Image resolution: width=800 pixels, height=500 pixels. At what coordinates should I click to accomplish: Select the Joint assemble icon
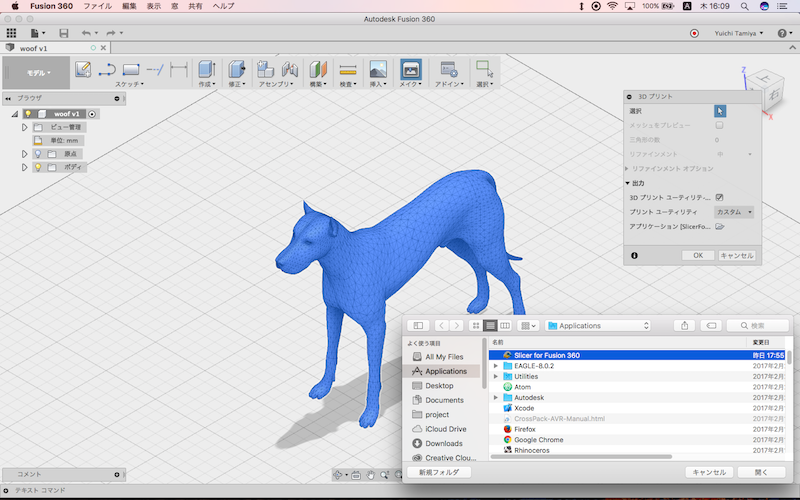click(290, 69)
